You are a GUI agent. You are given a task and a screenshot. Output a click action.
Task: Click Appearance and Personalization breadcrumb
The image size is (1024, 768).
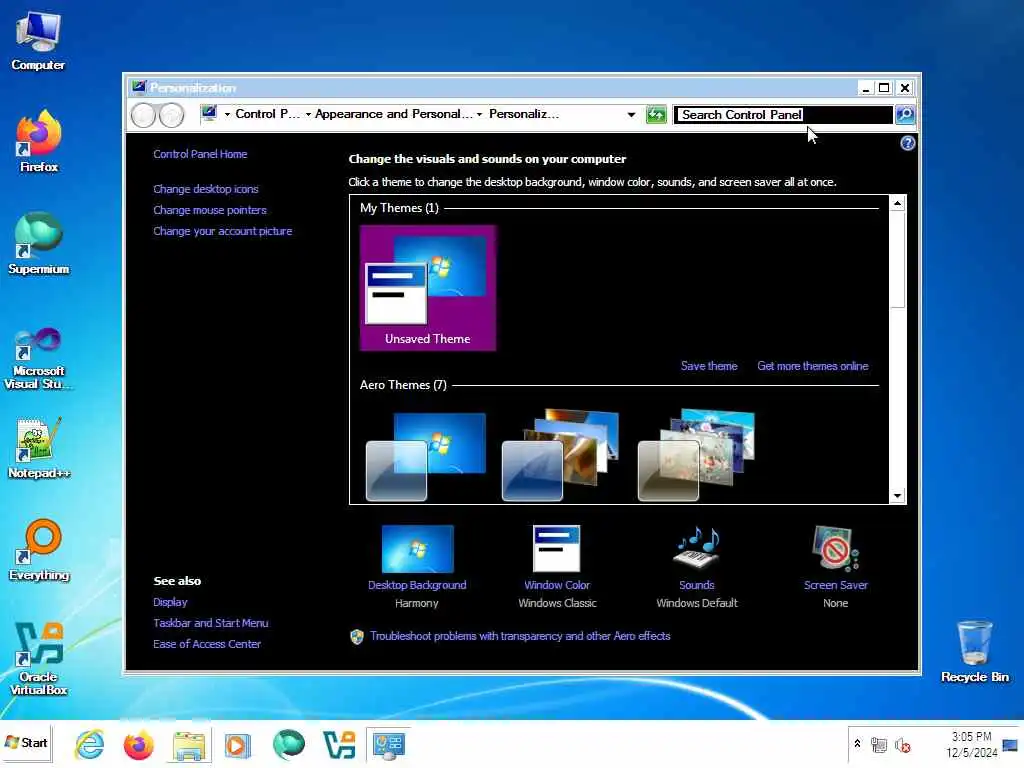click(x=393, y=114)
